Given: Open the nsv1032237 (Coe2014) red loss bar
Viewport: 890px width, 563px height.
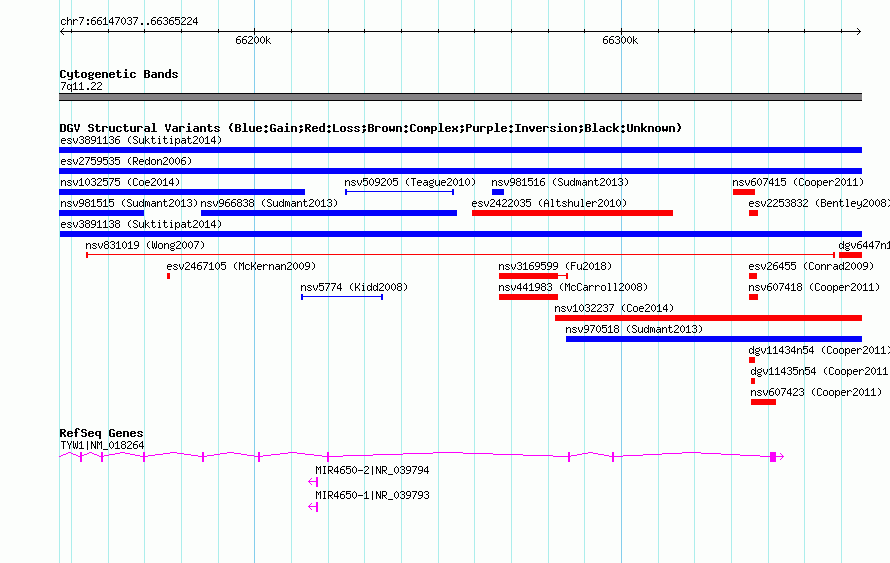Looking at the screenshot, I should click(x=708, y=318).
